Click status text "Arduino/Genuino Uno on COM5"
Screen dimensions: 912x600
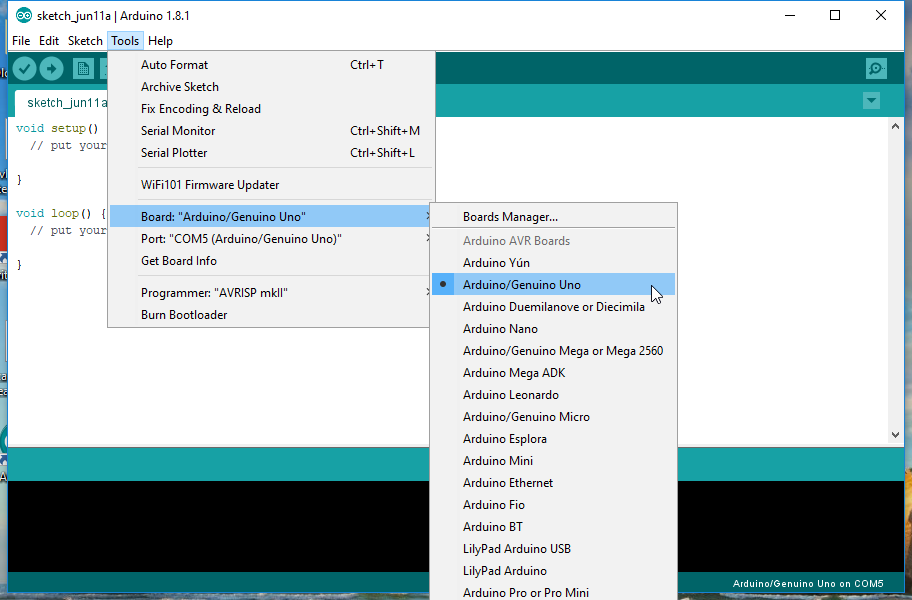808,584
